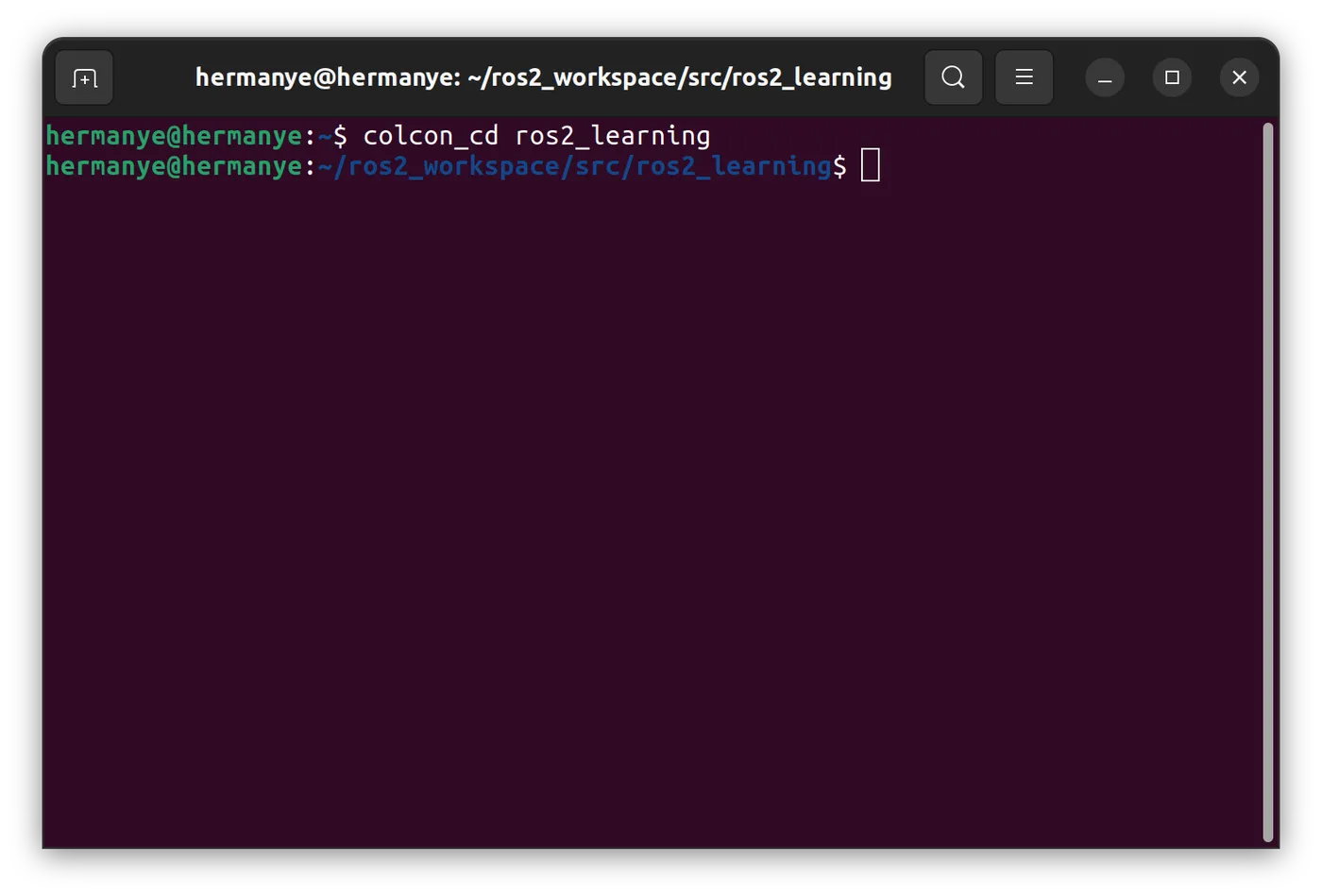Click the vertical scrollbar of the terminal
The image size is (1322, 896).
point(1268,482)
